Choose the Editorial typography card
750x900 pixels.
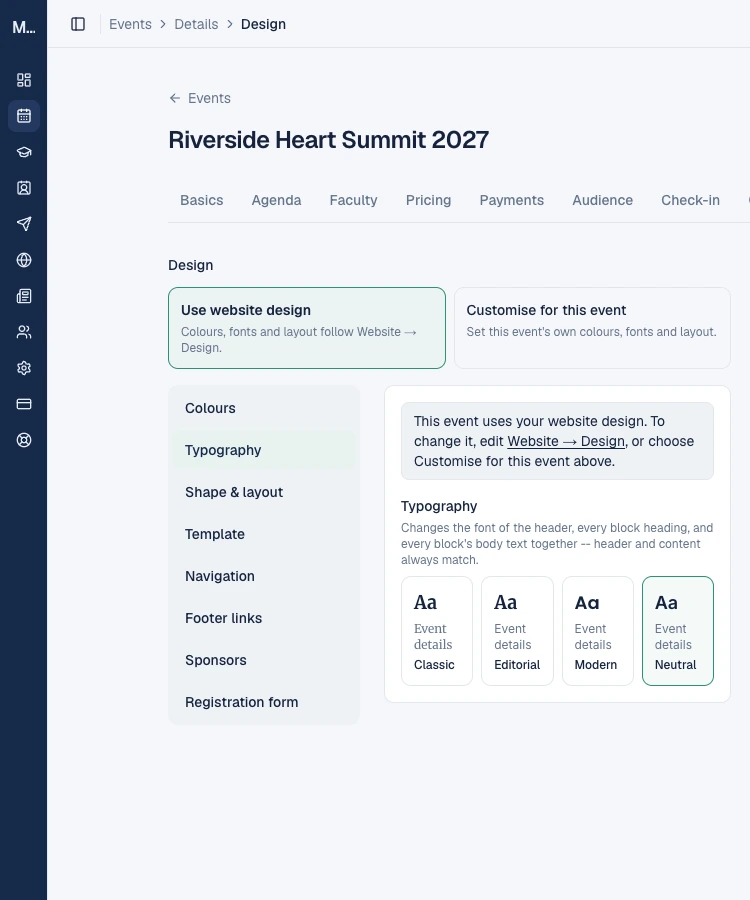click(x=517, y=631)
